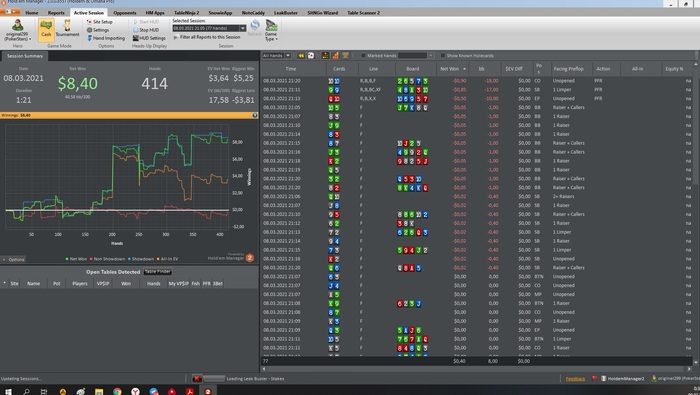
Task: Switch to the Reports tab
Action: point(56,13)
